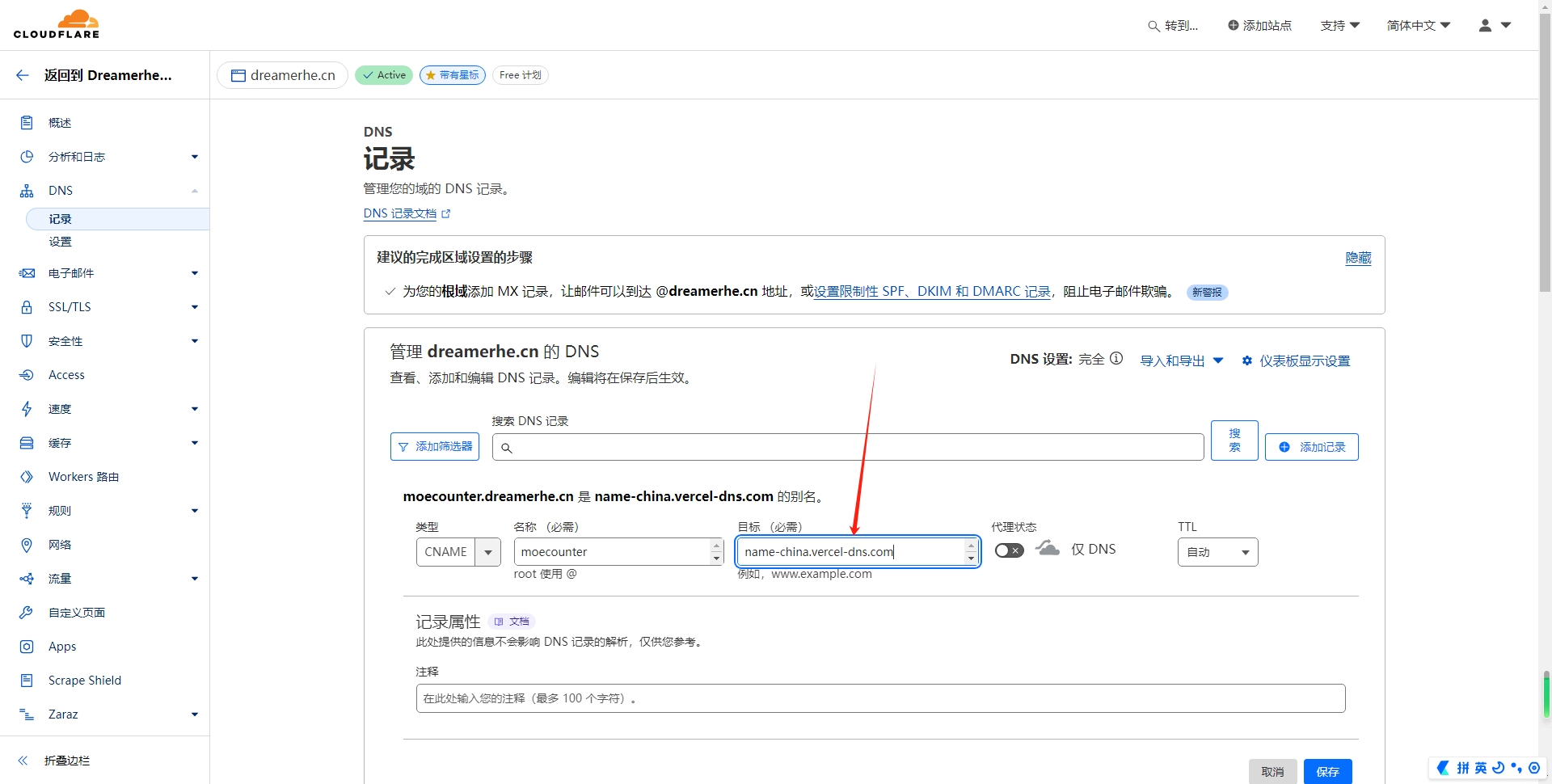Click the 速度 lightning bolt icon

[27, 409]
